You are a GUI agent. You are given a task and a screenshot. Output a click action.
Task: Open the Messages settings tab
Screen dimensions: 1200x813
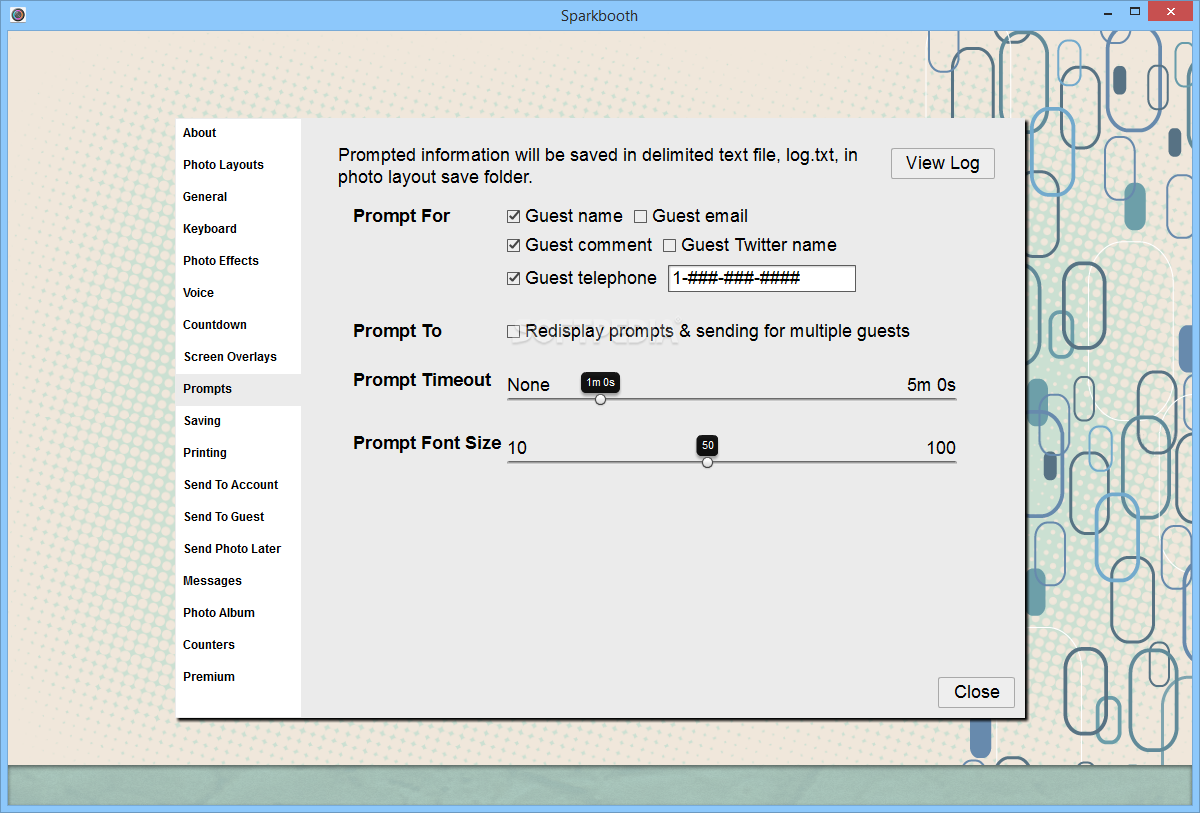click(x=238, y=581)
